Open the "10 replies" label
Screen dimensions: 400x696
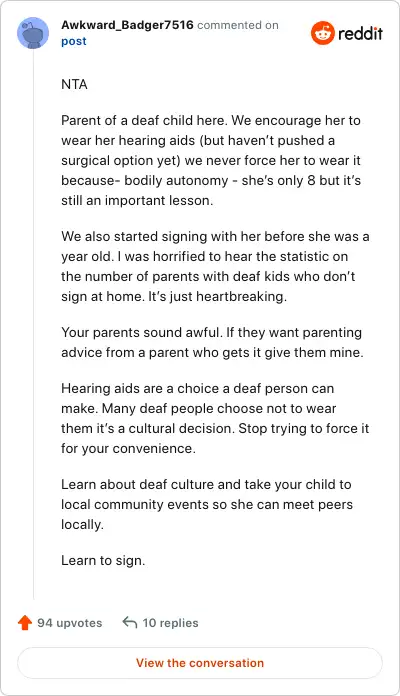click(170, 623)
